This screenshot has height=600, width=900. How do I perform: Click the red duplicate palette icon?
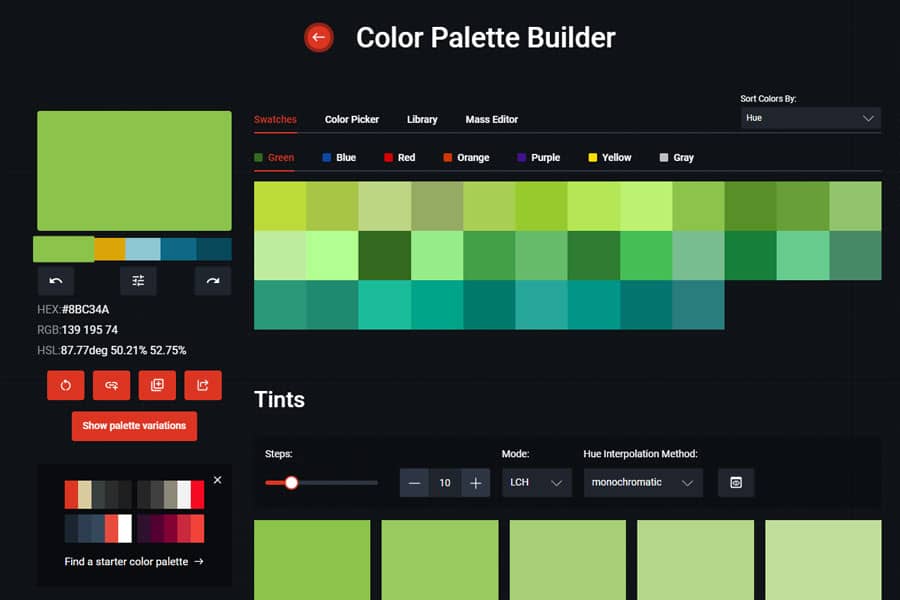click(x=157, y=385)
